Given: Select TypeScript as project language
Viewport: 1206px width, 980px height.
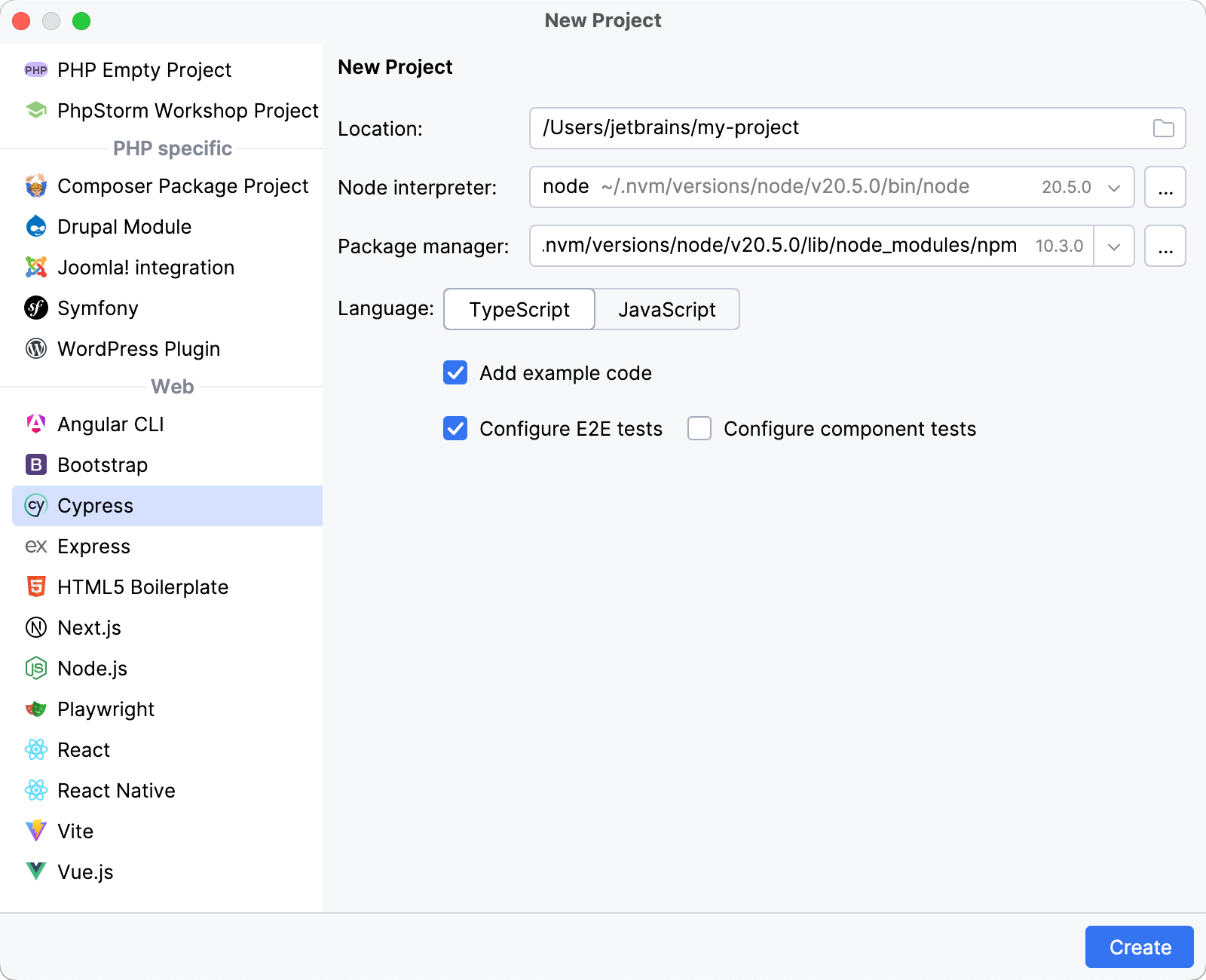Looking at the screenshot, I should [519, 309].
